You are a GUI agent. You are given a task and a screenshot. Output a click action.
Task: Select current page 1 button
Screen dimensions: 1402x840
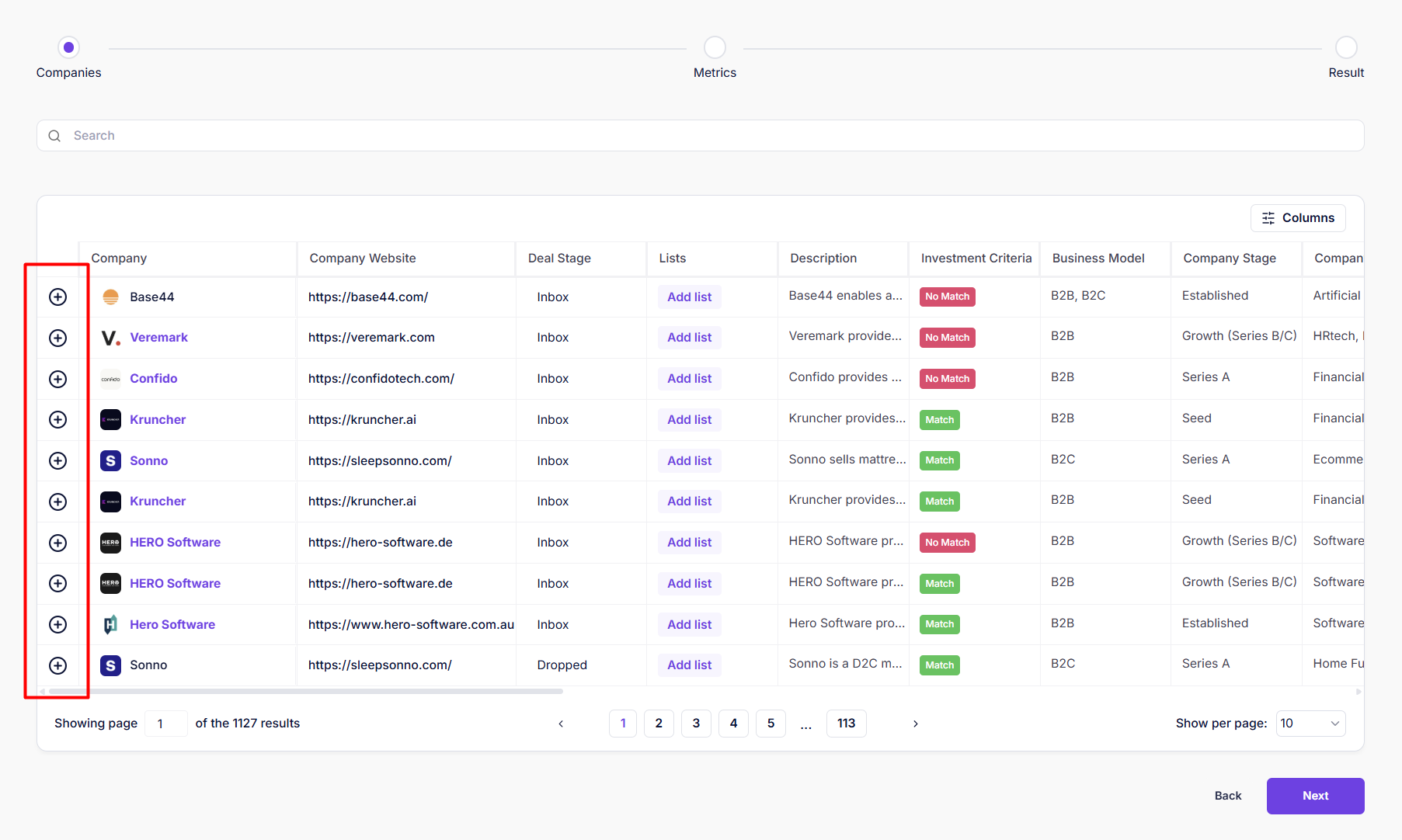[x=623, y=724]
